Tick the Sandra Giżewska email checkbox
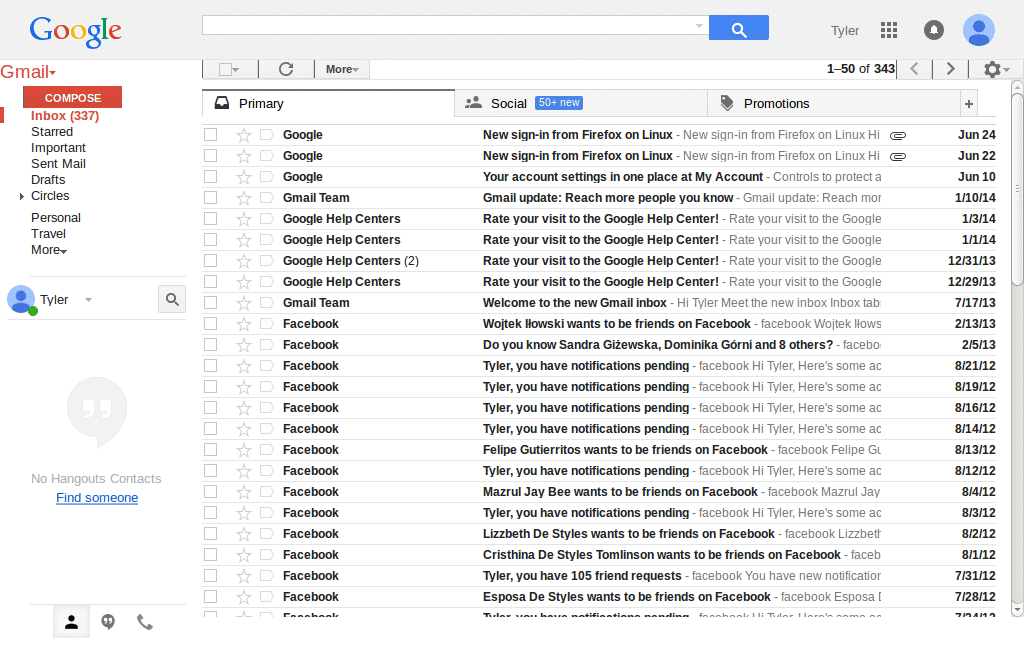This screenshot has width=1024, height=645. (210, 344)
